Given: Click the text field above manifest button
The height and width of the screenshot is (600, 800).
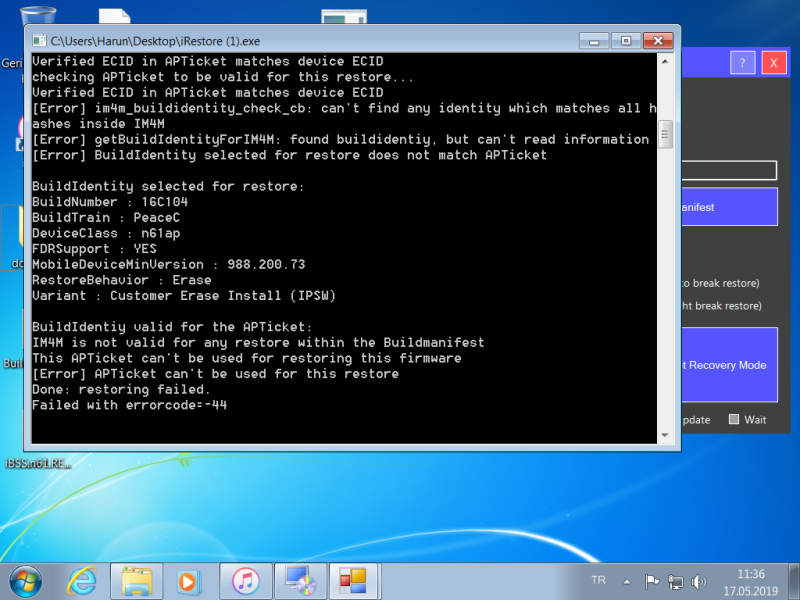Looking at the screenshot, I should click(x=728, y=171).
